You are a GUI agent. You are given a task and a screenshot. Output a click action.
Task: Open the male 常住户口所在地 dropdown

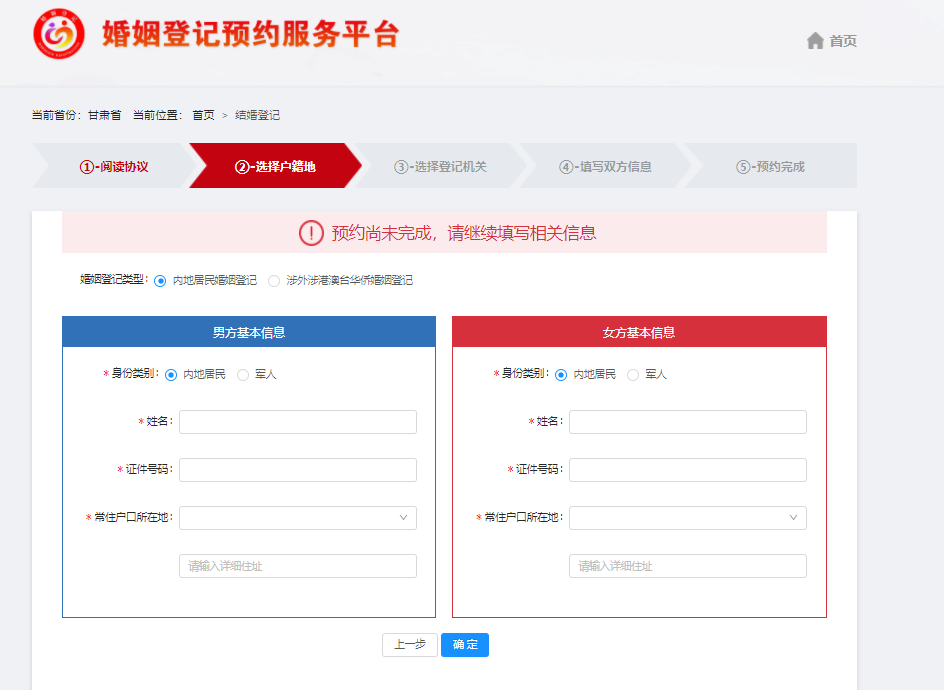[x=297, y=518]
